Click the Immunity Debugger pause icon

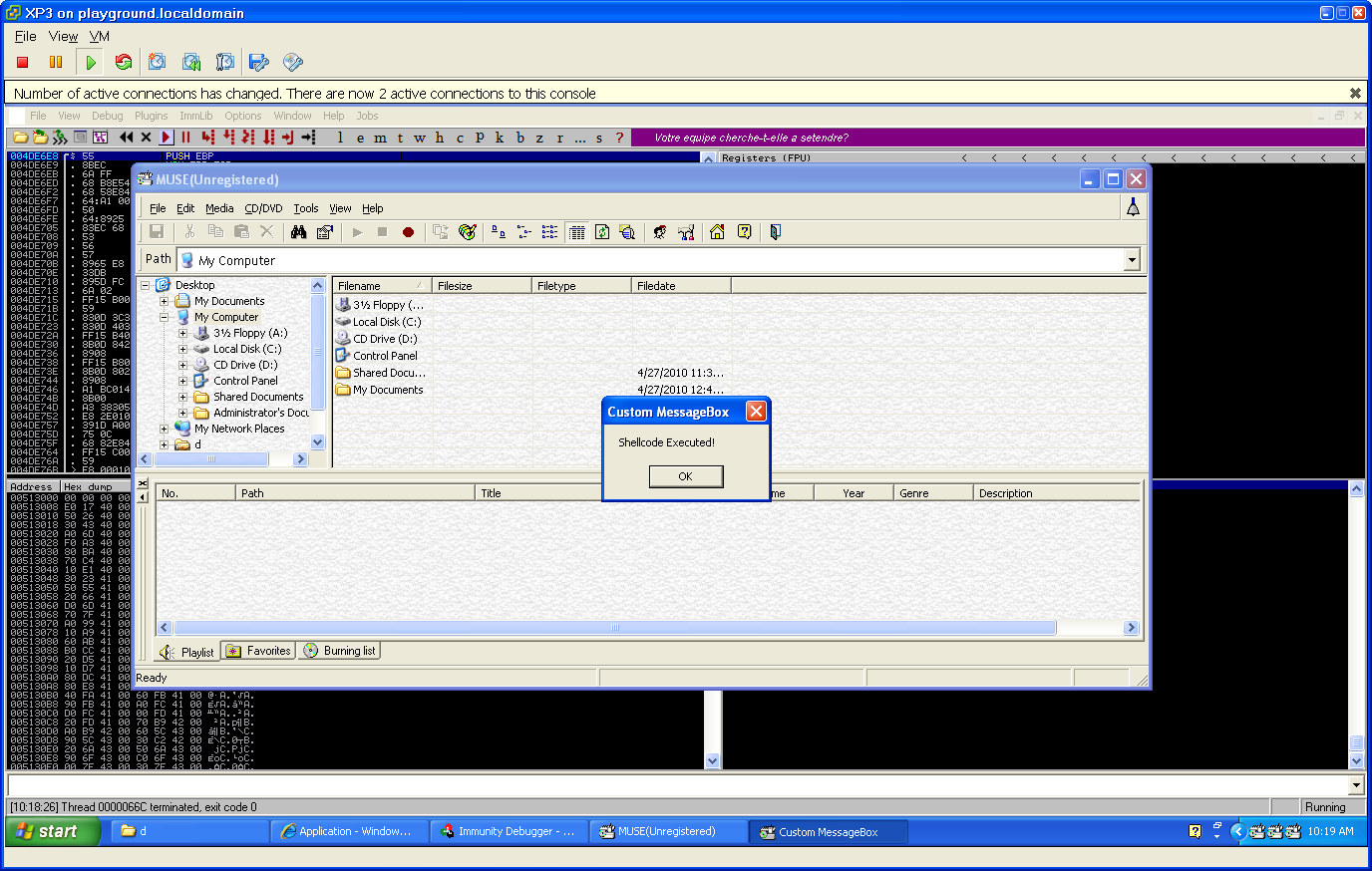click(185, 138)
